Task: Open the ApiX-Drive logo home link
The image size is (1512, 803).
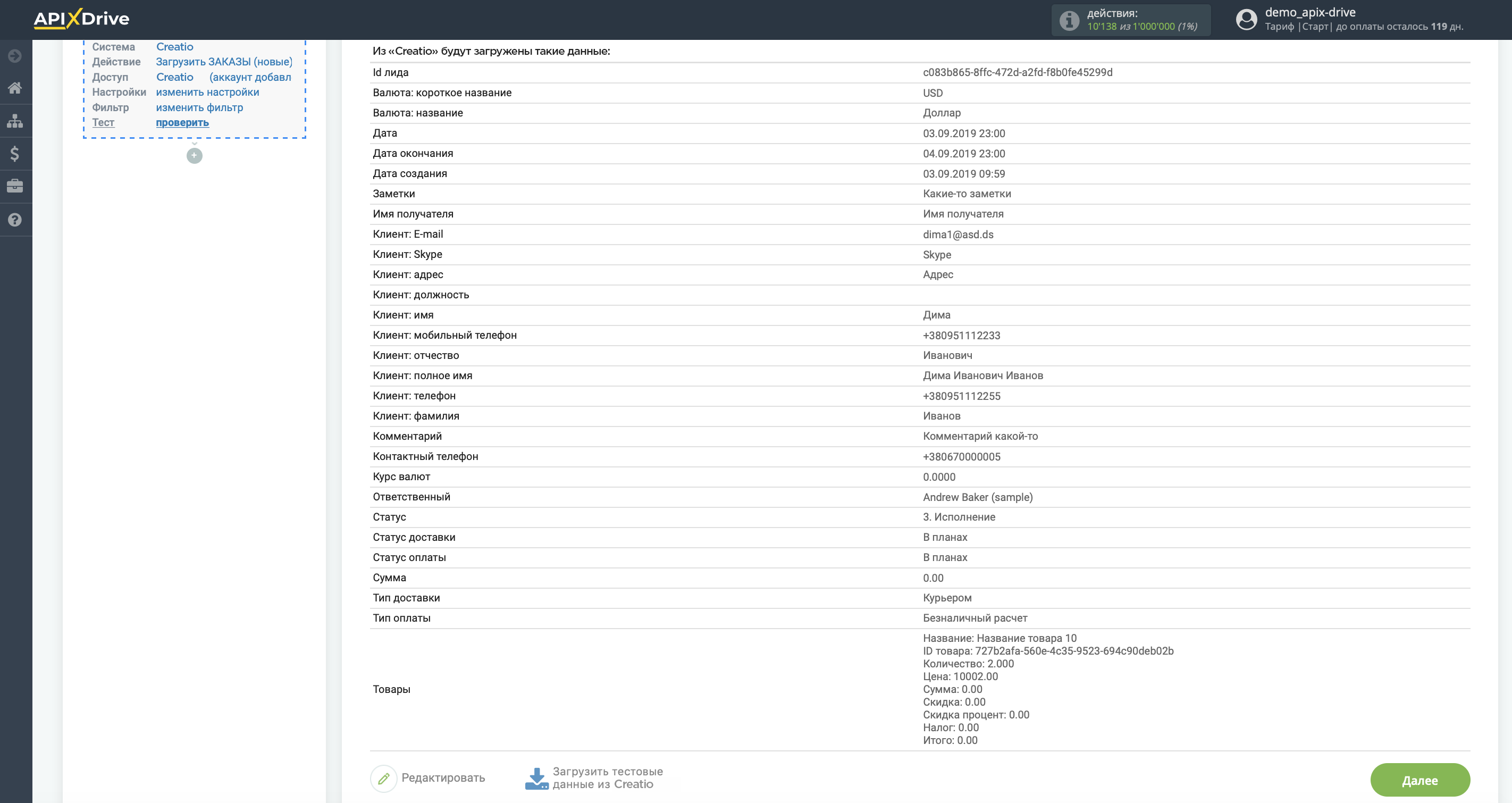Action: coord(81,19)
